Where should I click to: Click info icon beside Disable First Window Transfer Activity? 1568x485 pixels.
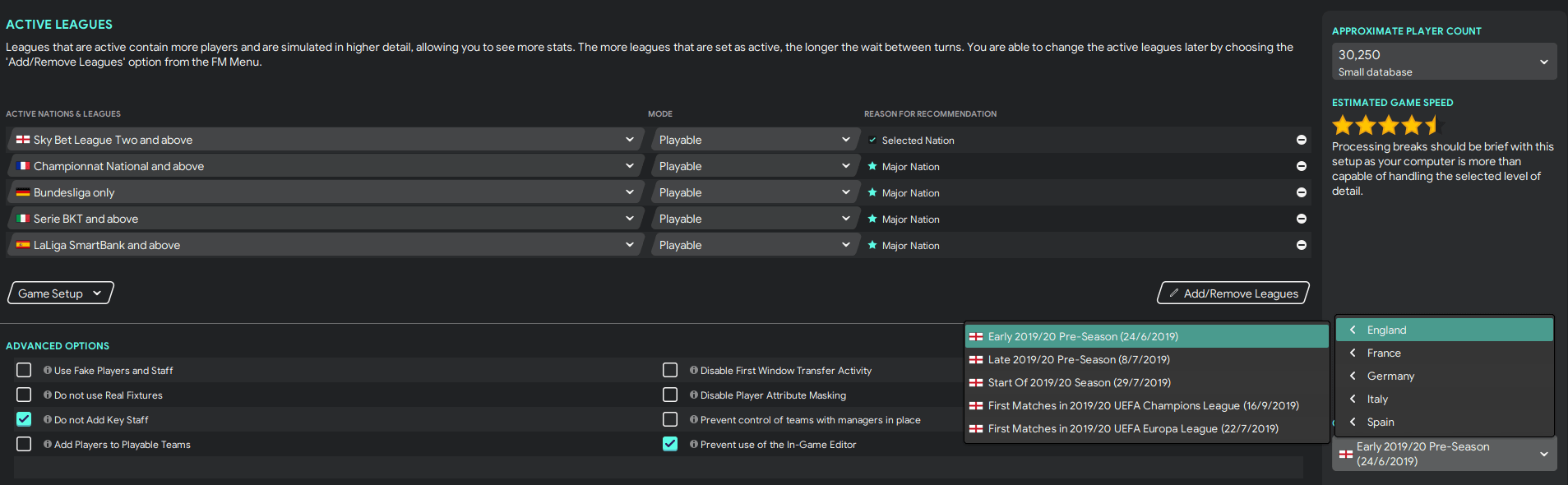[694, 370]
